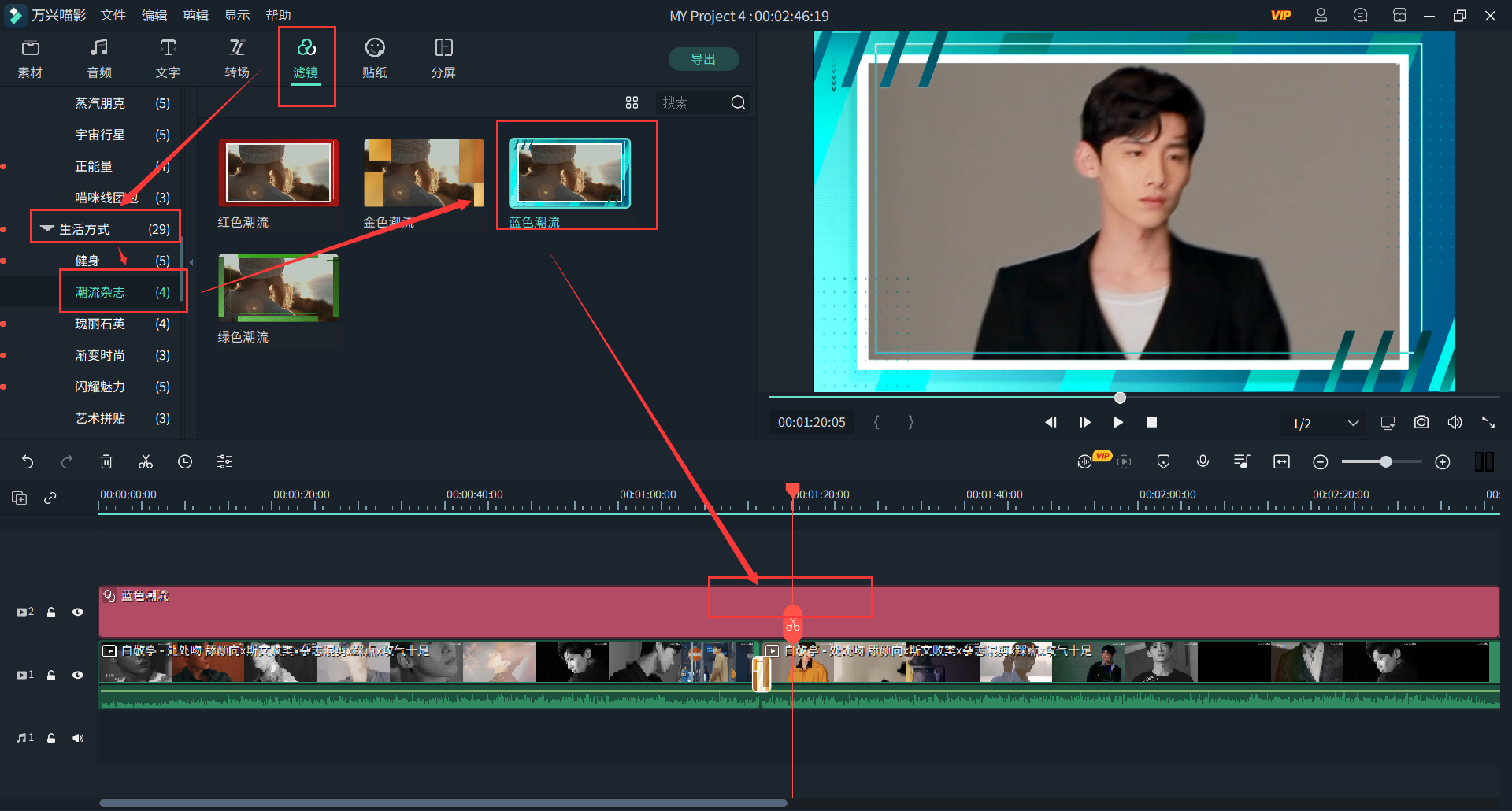Collapse the 生活方式 category
1512x811 pixels.
47,229
